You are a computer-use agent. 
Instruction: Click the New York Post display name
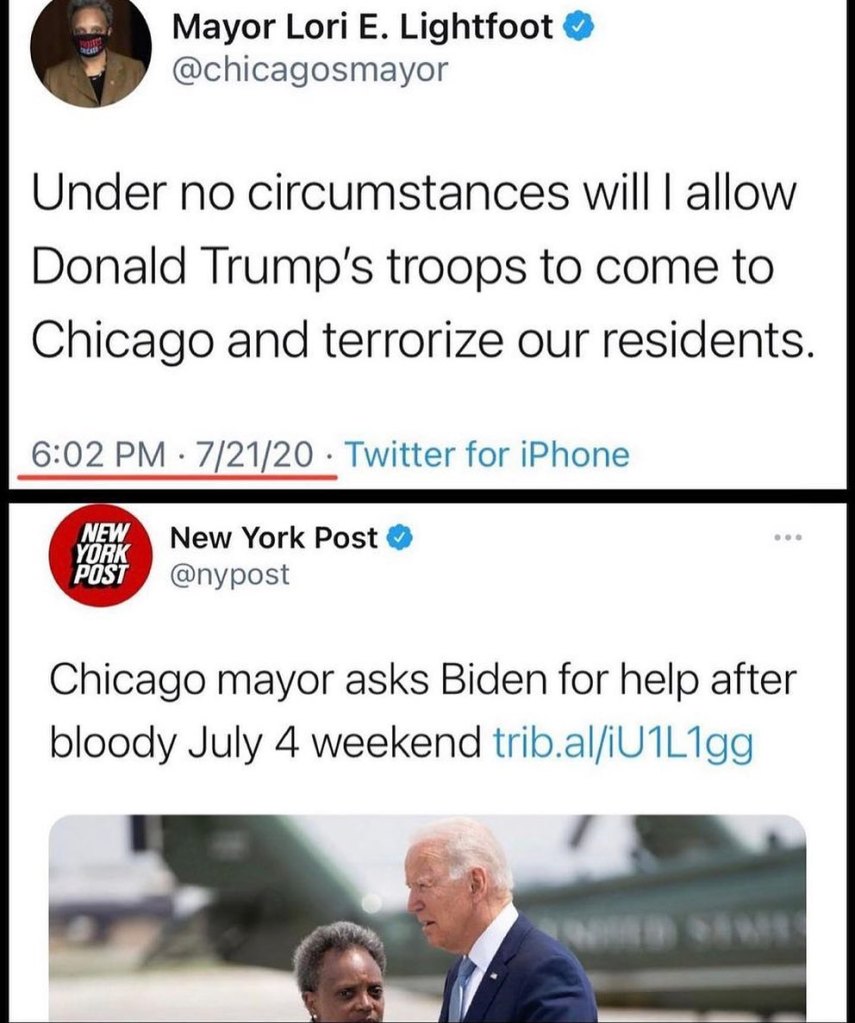click(x=274, y=538)
